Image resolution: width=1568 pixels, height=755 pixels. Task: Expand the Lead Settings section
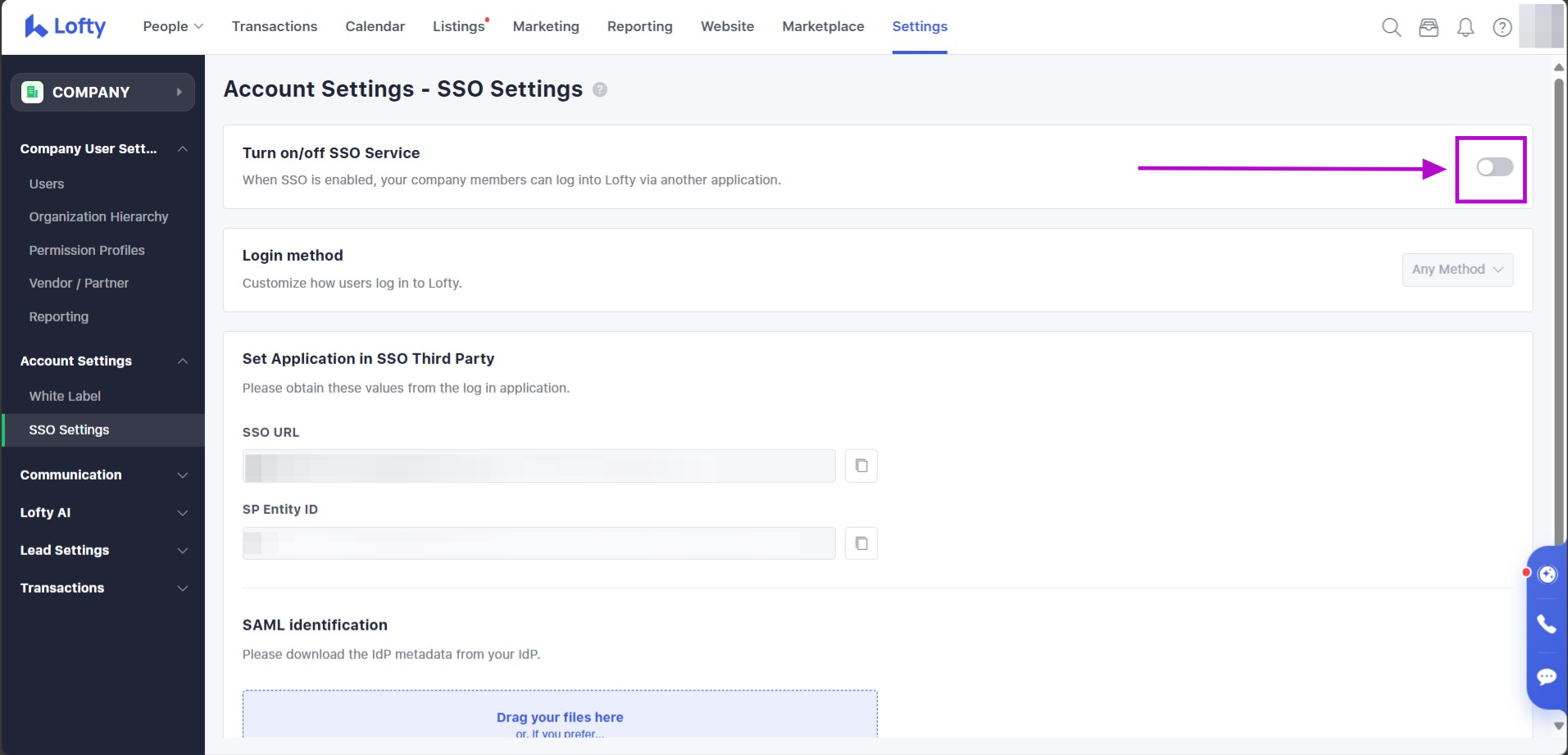point(103,550)
